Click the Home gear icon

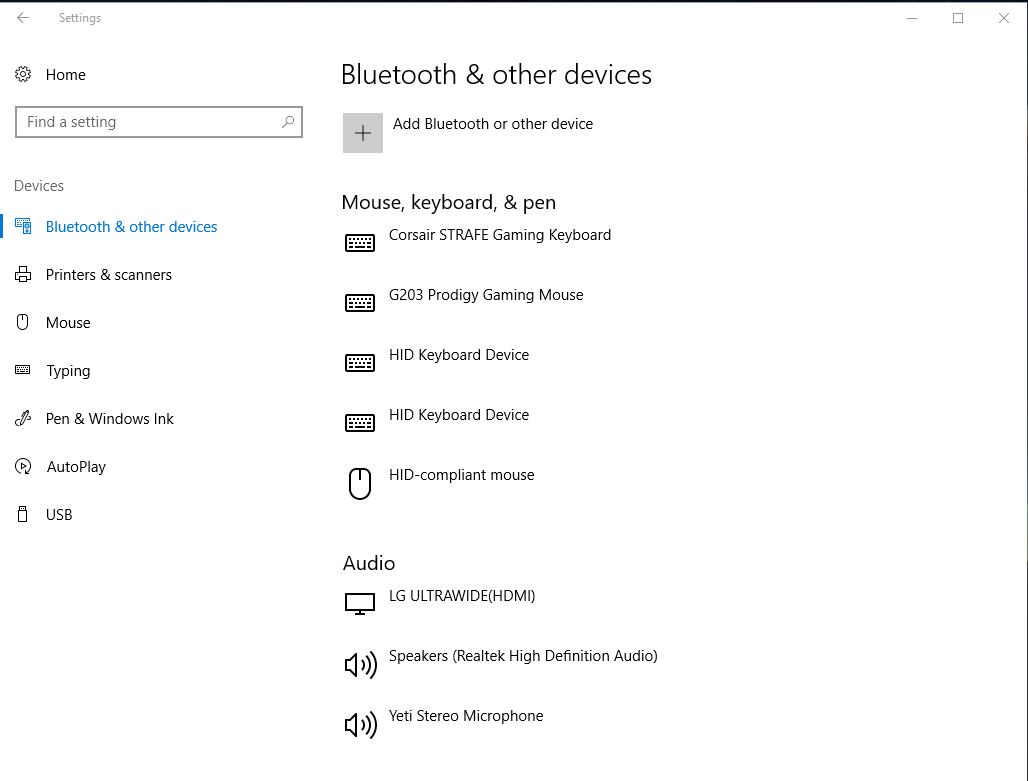[x=23, y=75]
